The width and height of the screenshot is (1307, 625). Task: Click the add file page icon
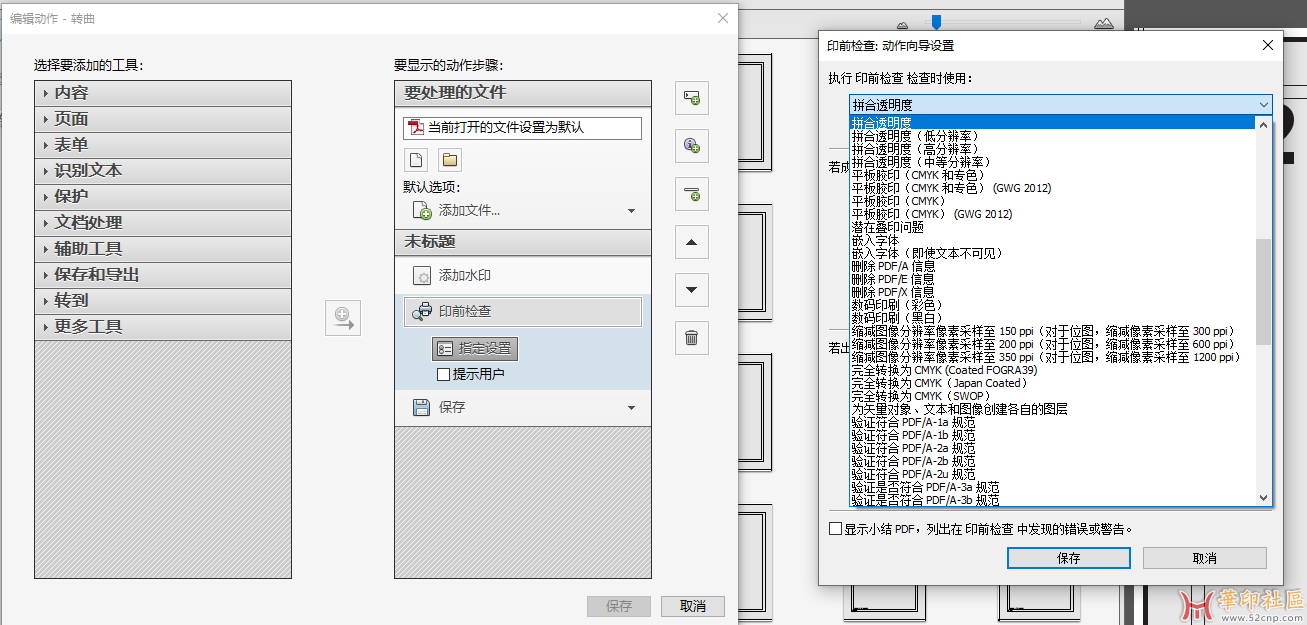(417, 160)
